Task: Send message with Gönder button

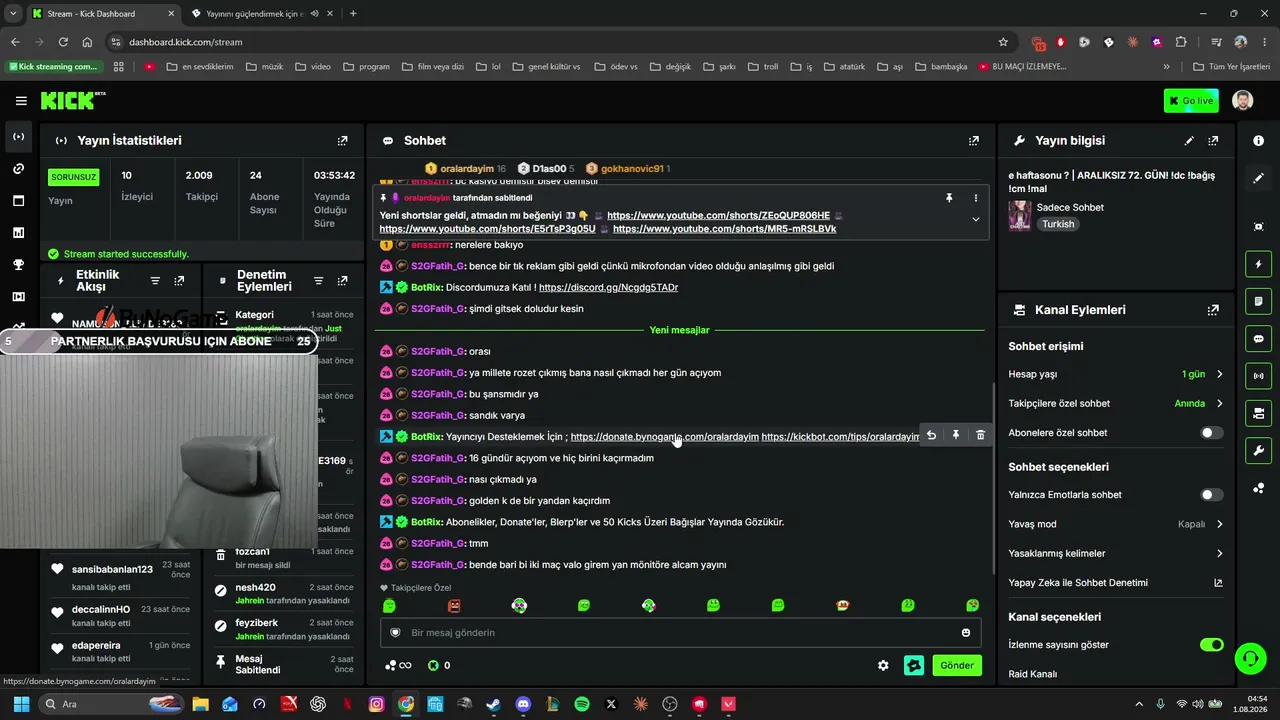Action: coord(957,665)
